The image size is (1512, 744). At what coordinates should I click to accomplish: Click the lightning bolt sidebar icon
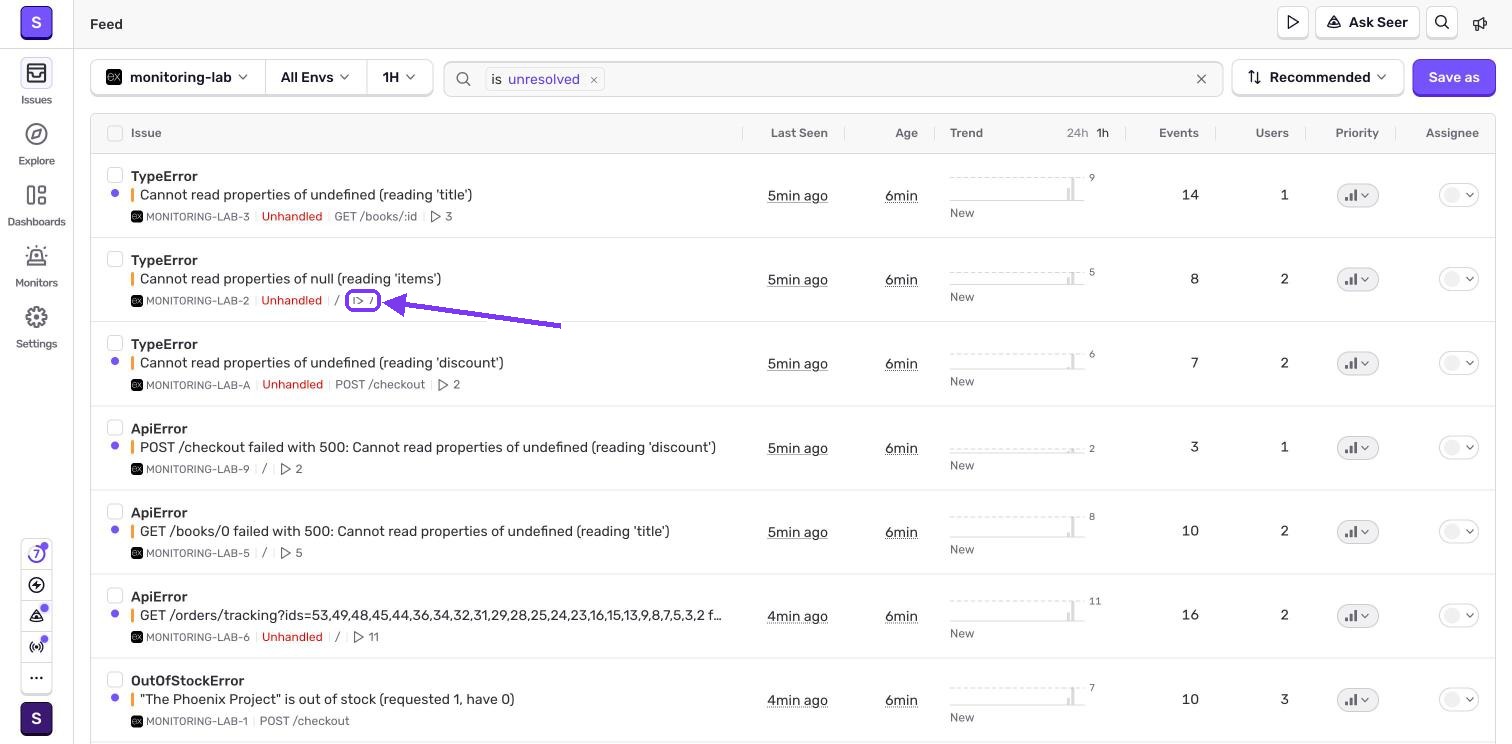click(x=36, y=585)
